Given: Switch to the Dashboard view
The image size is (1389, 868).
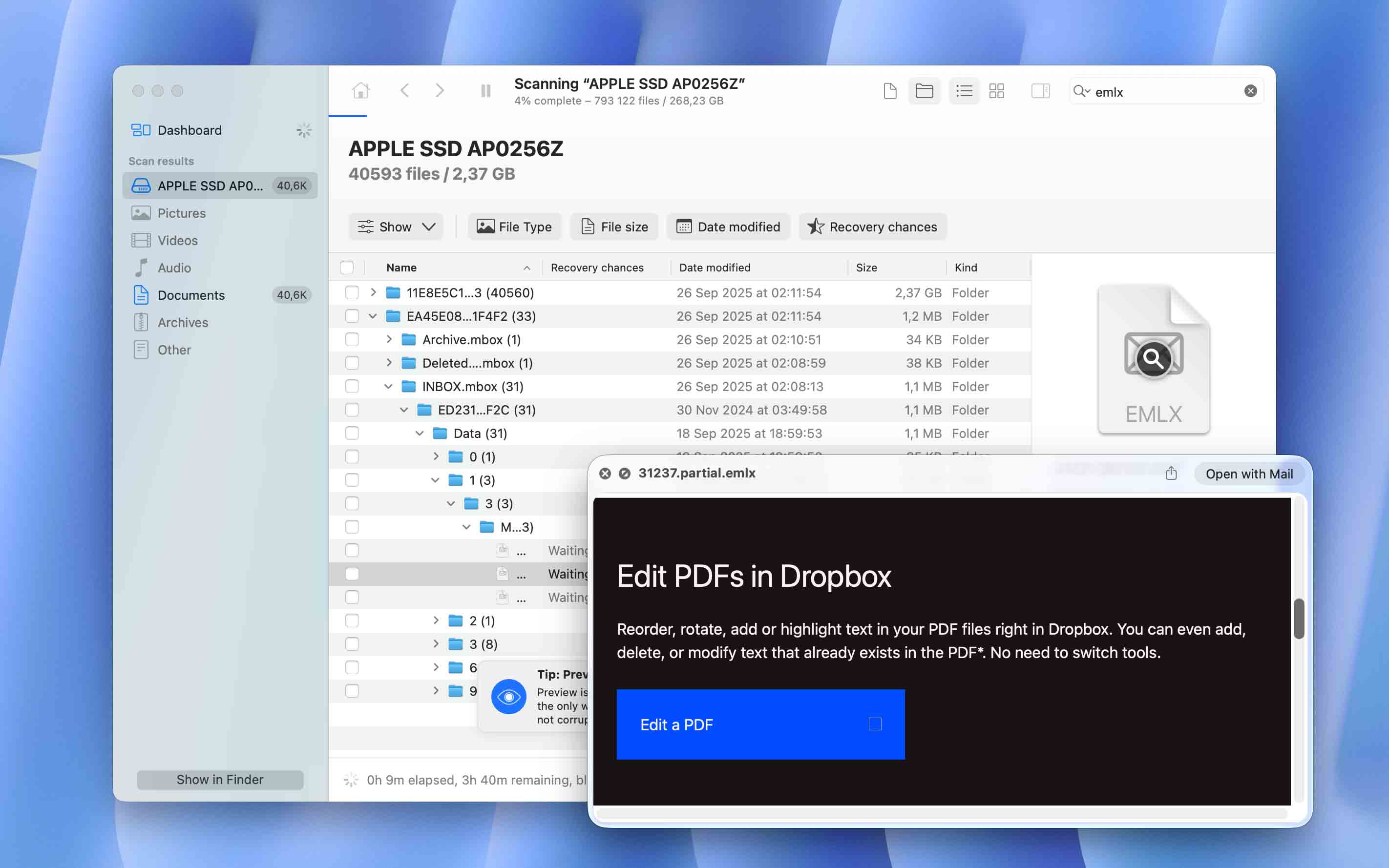Looking at the screenshot, I should tap(189, 130).
